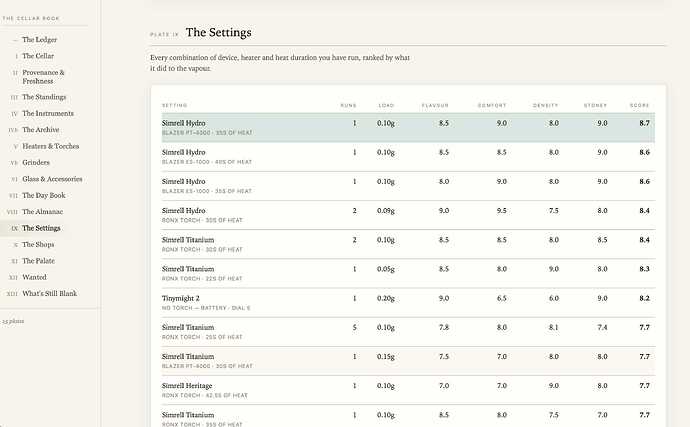The width and height of the screenshot is (690, 427).
Task: Sort by the Score column header
Action: pos(639,105)
